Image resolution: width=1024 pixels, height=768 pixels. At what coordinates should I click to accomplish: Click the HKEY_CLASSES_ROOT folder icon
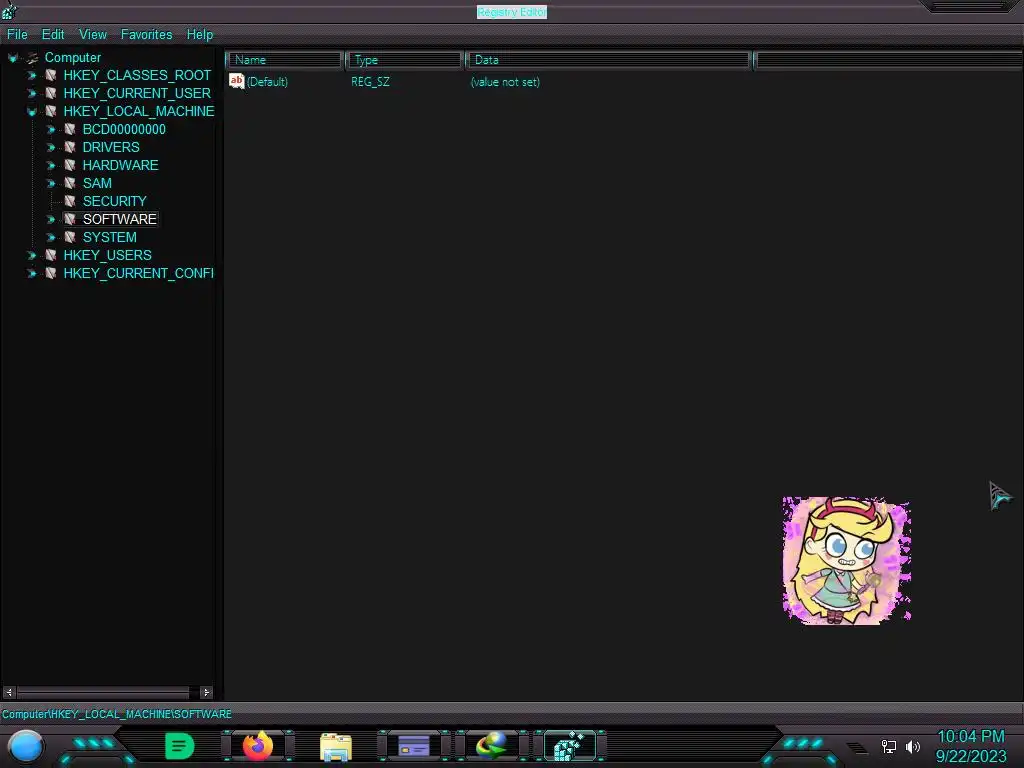point(51,76)
